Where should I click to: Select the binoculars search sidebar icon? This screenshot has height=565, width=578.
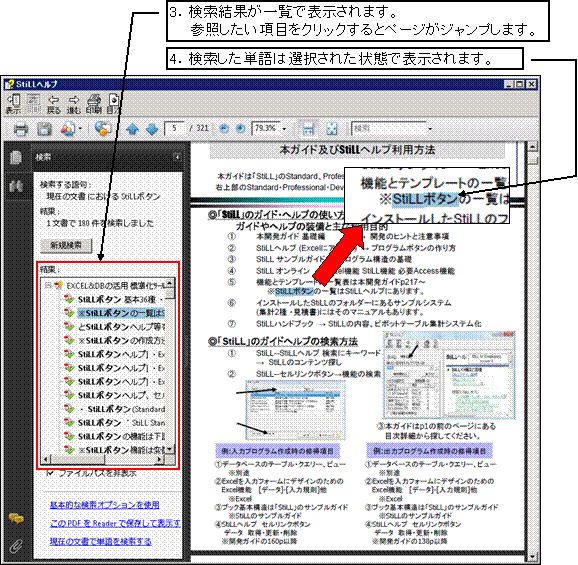coord(15,186)
